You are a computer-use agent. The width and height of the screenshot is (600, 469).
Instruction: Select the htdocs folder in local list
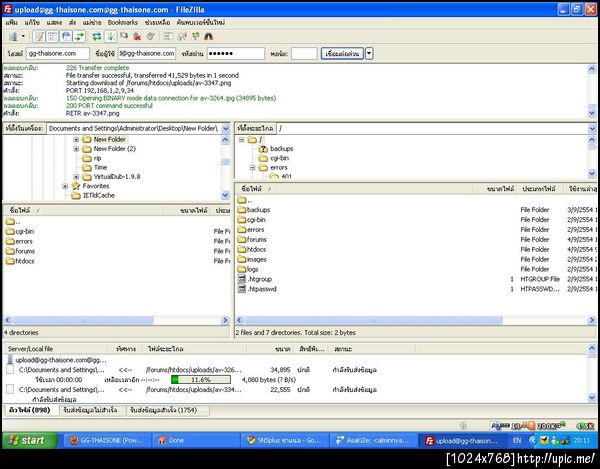[24, 261]
